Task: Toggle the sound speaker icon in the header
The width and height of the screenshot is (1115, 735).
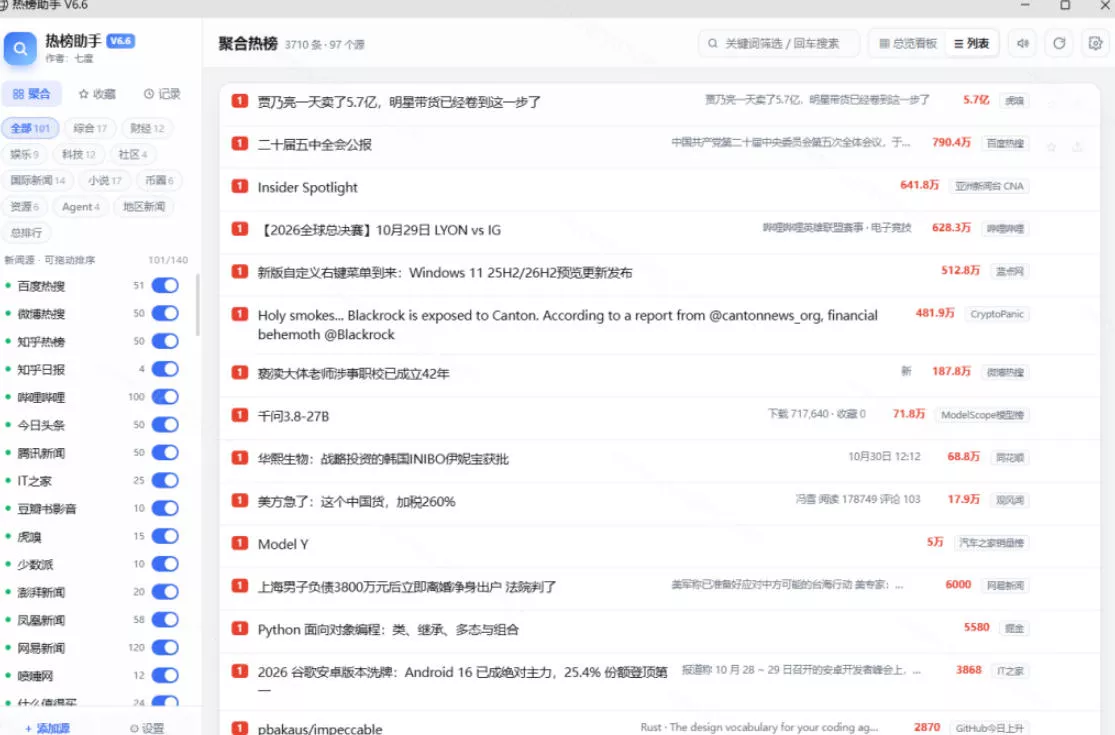Action: click(1023, 43)
